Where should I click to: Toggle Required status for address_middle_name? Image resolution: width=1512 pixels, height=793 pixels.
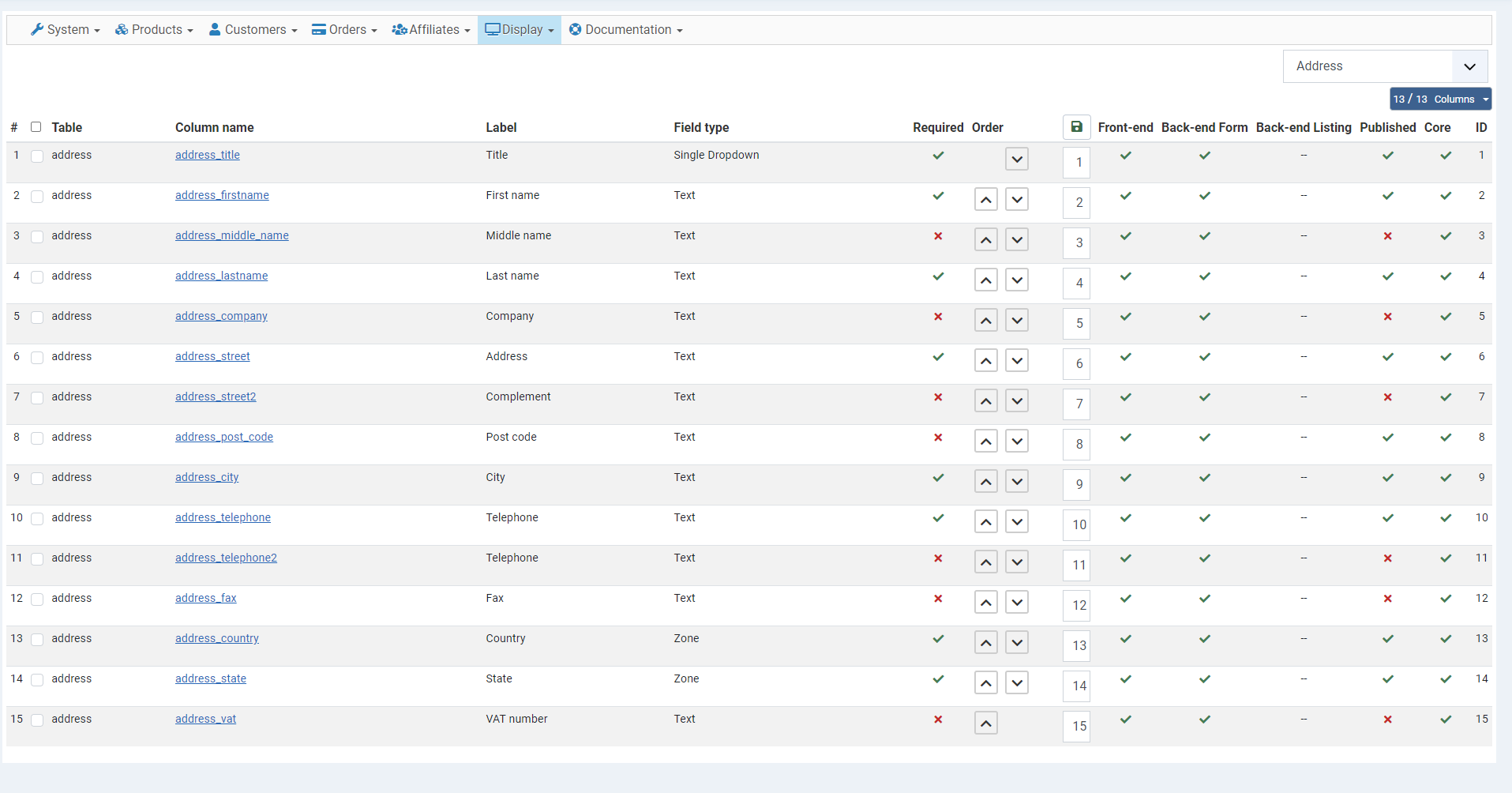click(x=938, y=236)
